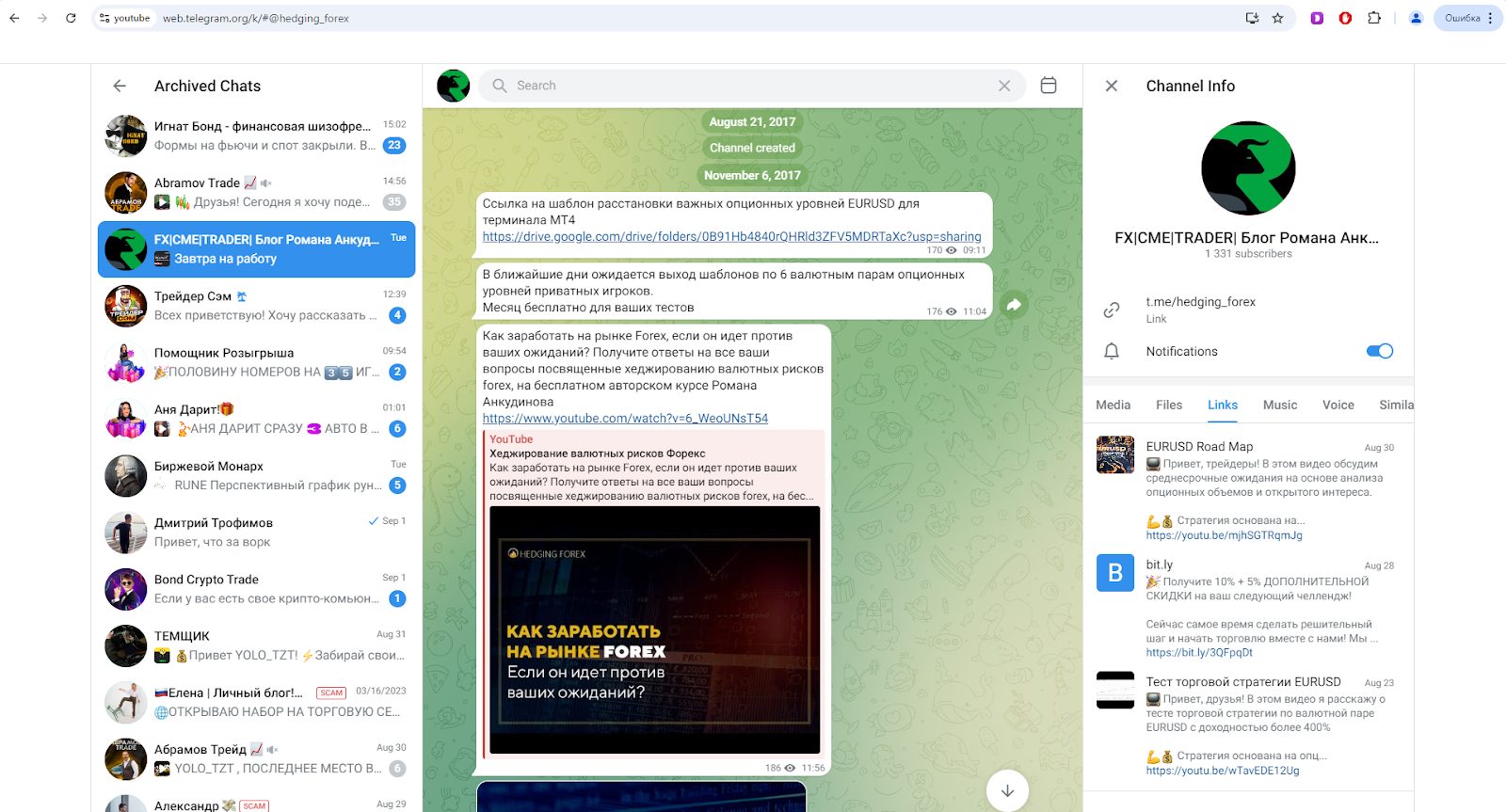This screenshot has height=812, width=1506.
Task: Reload the page in the browser
Action: point(71,18)
